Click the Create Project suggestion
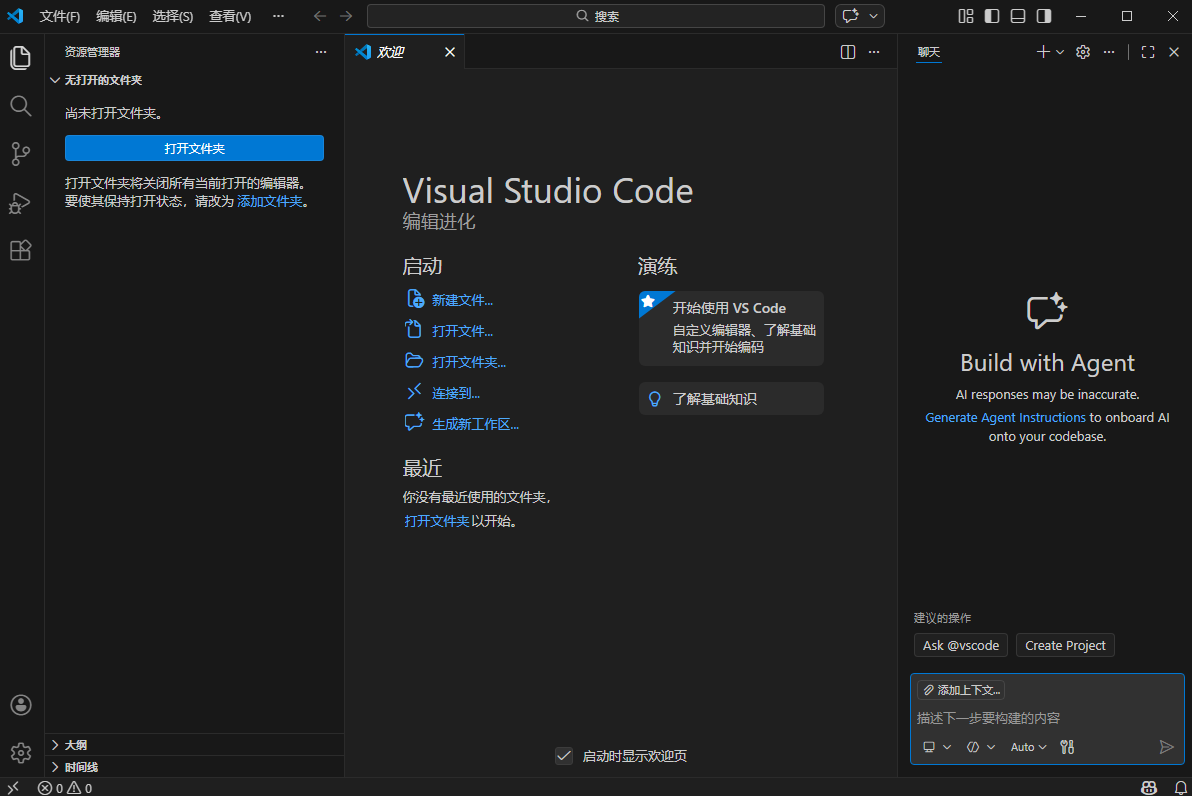 pos(1065,645)
